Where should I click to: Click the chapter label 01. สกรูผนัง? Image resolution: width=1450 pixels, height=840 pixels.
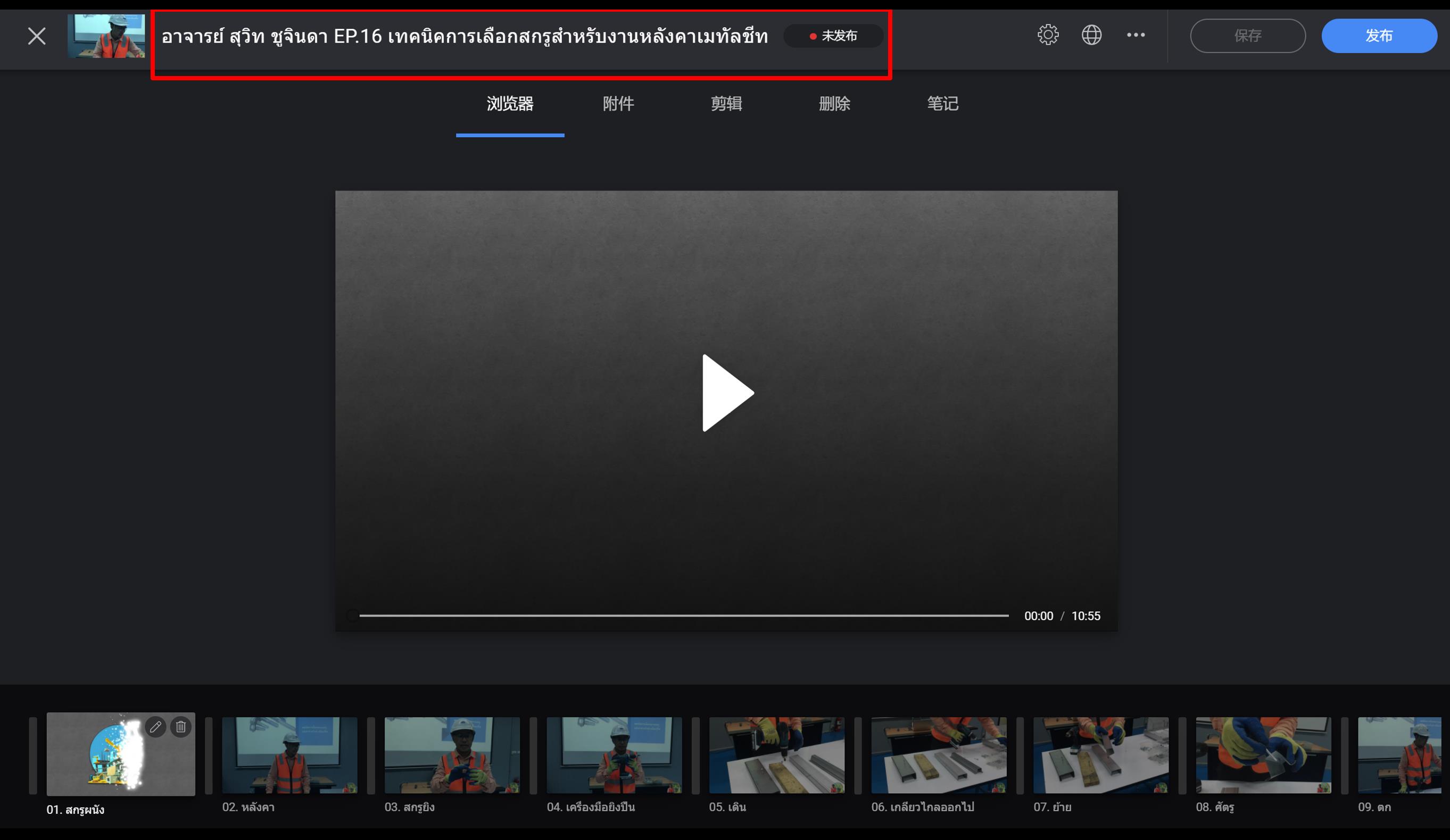[x=76, y=810]
